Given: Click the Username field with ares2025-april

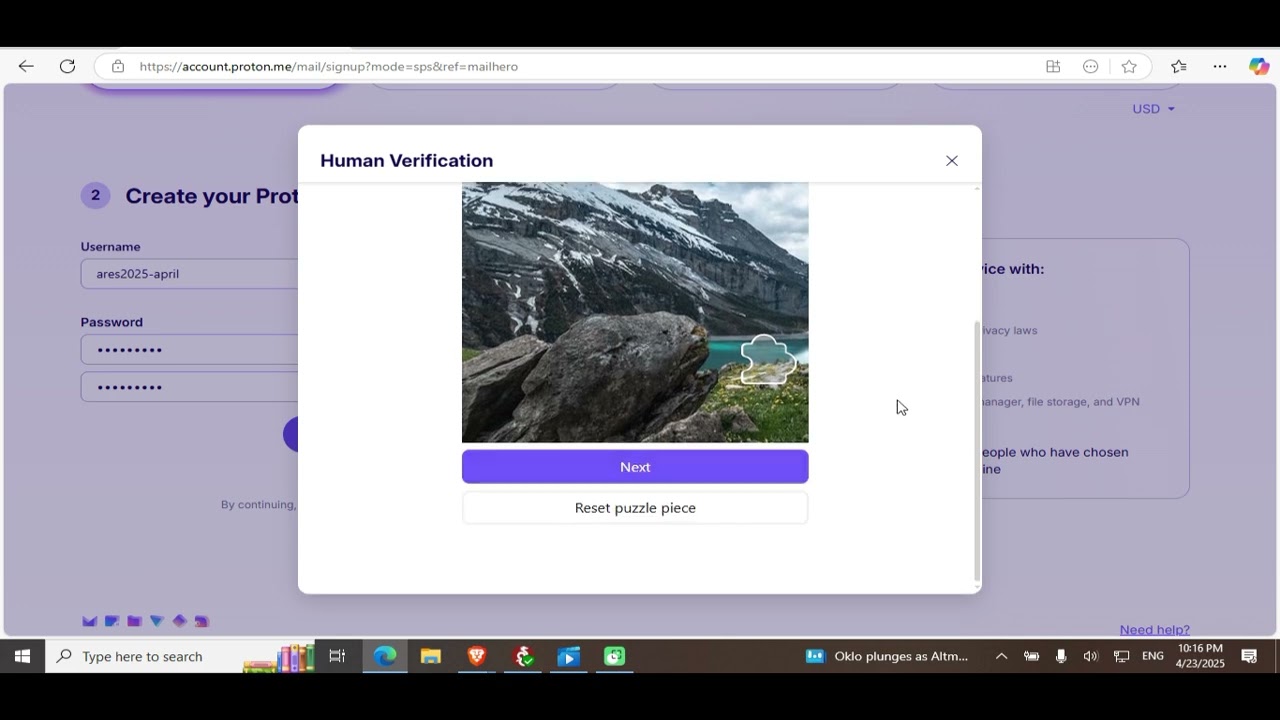Looking at the screenshot, I should (189, 274).
